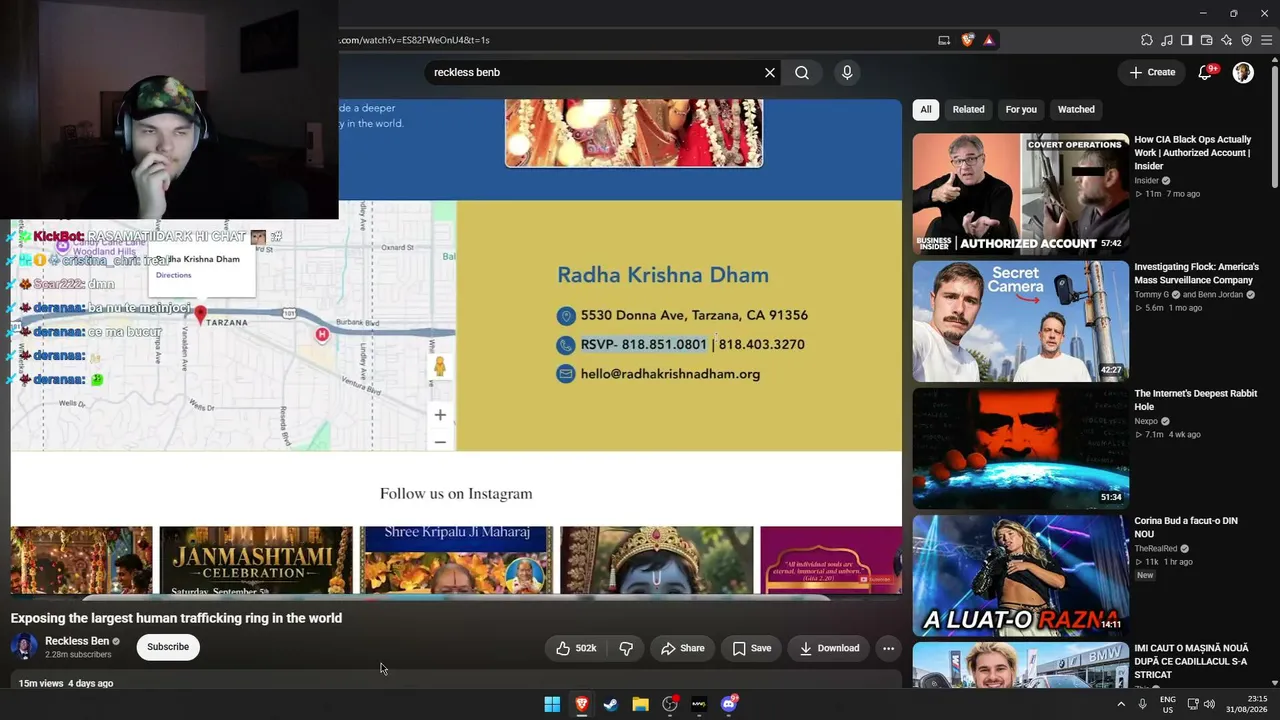Screen dimensions: 1280x720
Task: Select the Watched filter chip
Action: [x=1076, y=109]
